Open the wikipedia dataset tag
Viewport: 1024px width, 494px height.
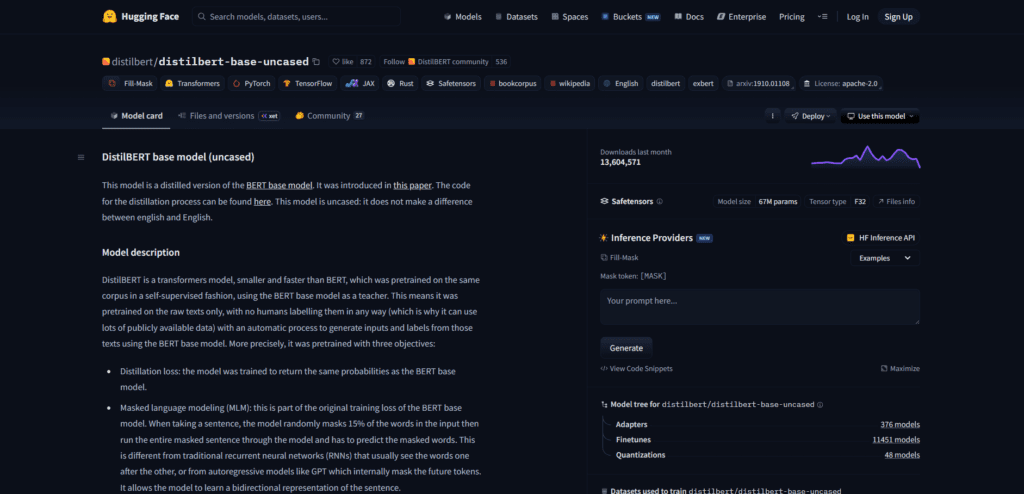(x=570, y=84)
